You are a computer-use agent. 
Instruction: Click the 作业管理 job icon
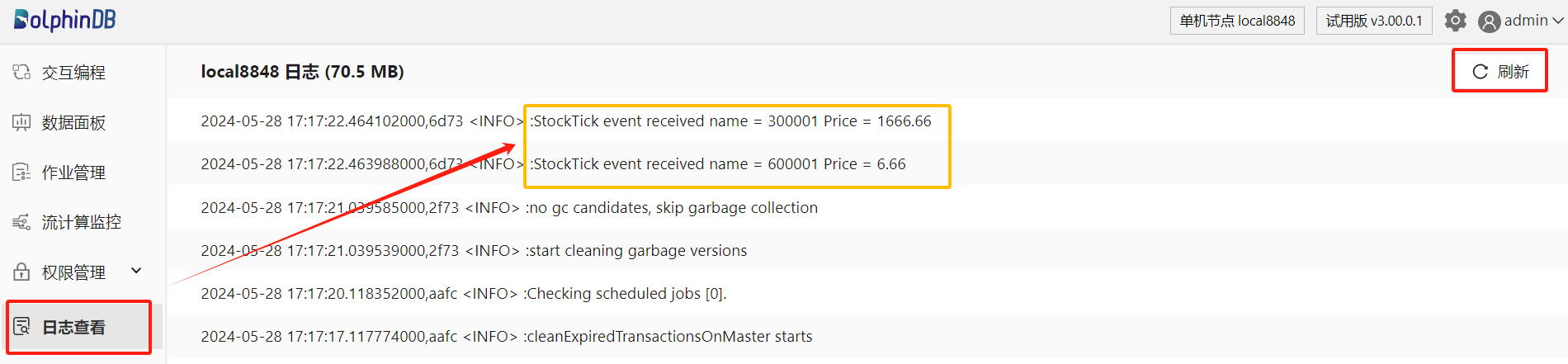[21, 173]
